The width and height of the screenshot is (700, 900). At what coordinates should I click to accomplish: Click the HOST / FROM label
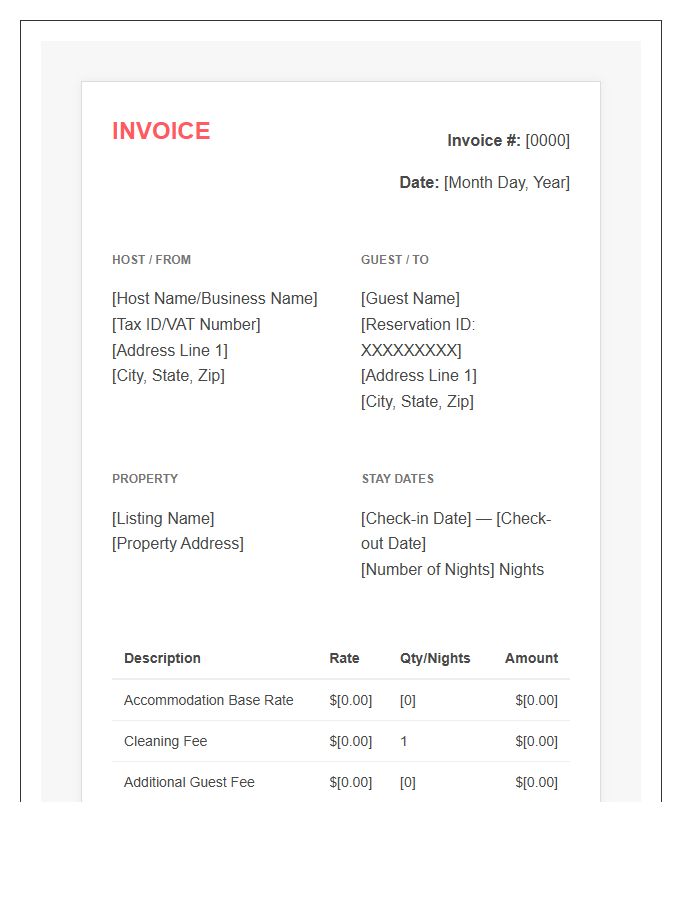point(151,259)
